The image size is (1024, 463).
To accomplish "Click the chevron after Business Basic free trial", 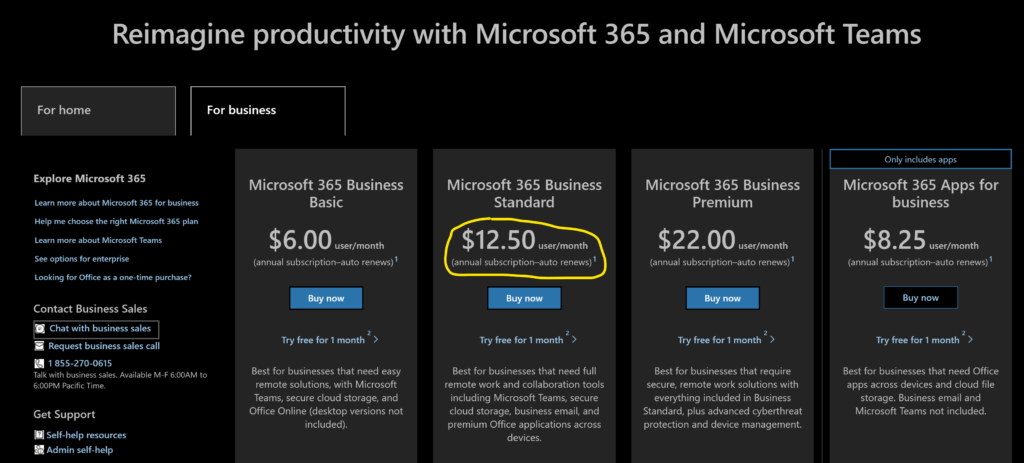I will tap(376, 340).
